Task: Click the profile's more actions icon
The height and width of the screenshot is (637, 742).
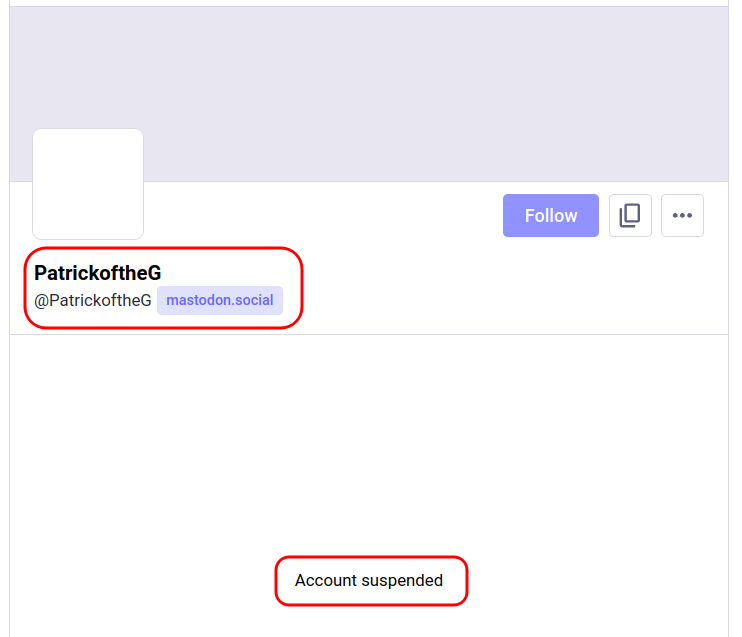Action: 682,216
